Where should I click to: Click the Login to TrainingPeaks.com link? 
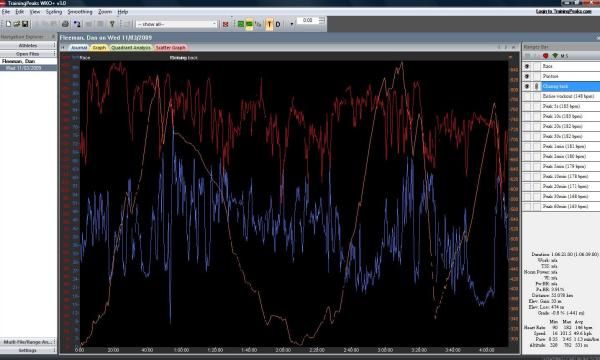coord(564,11)
